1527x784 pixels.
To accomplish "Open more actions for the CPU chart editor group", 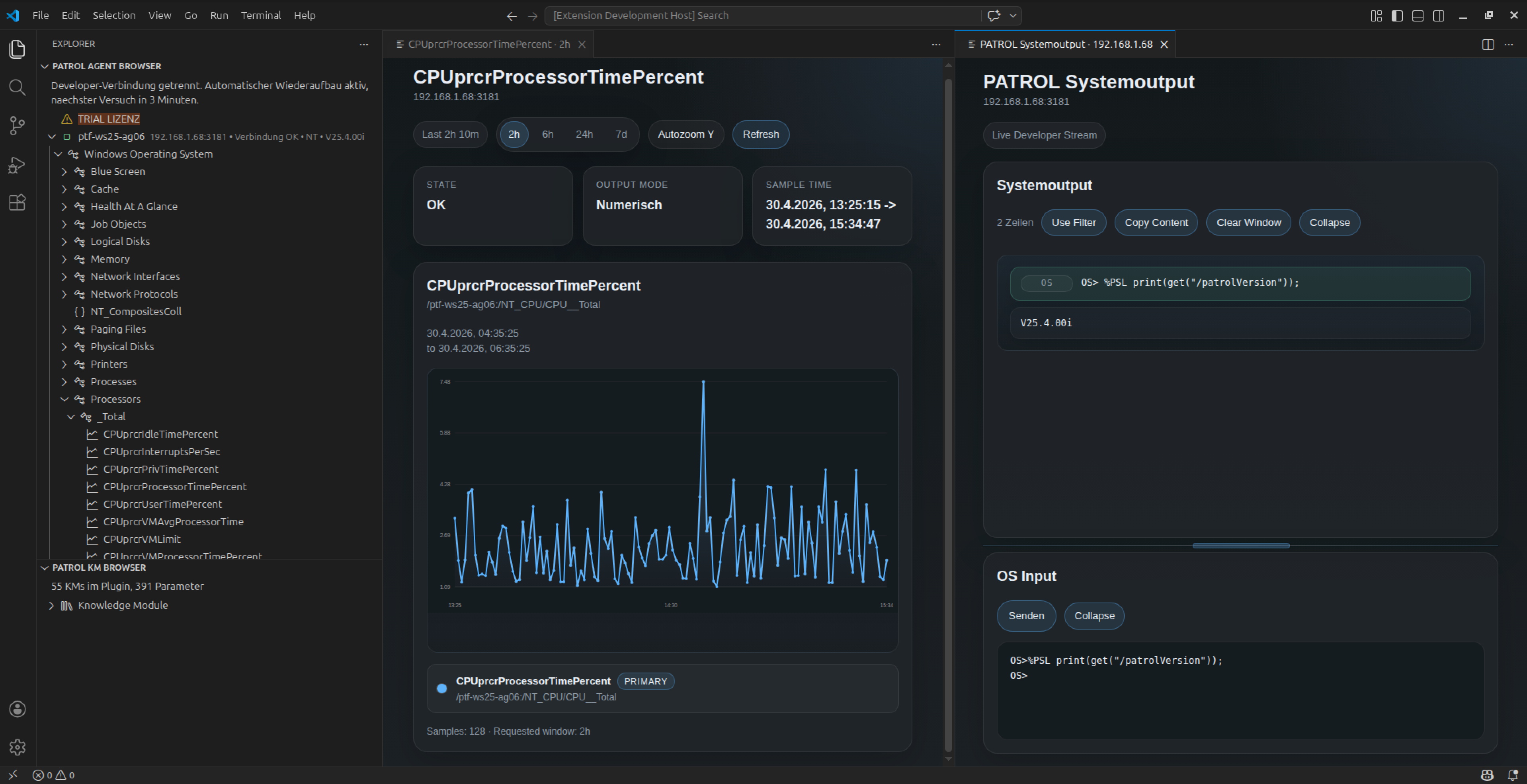I will click(936, 45).
